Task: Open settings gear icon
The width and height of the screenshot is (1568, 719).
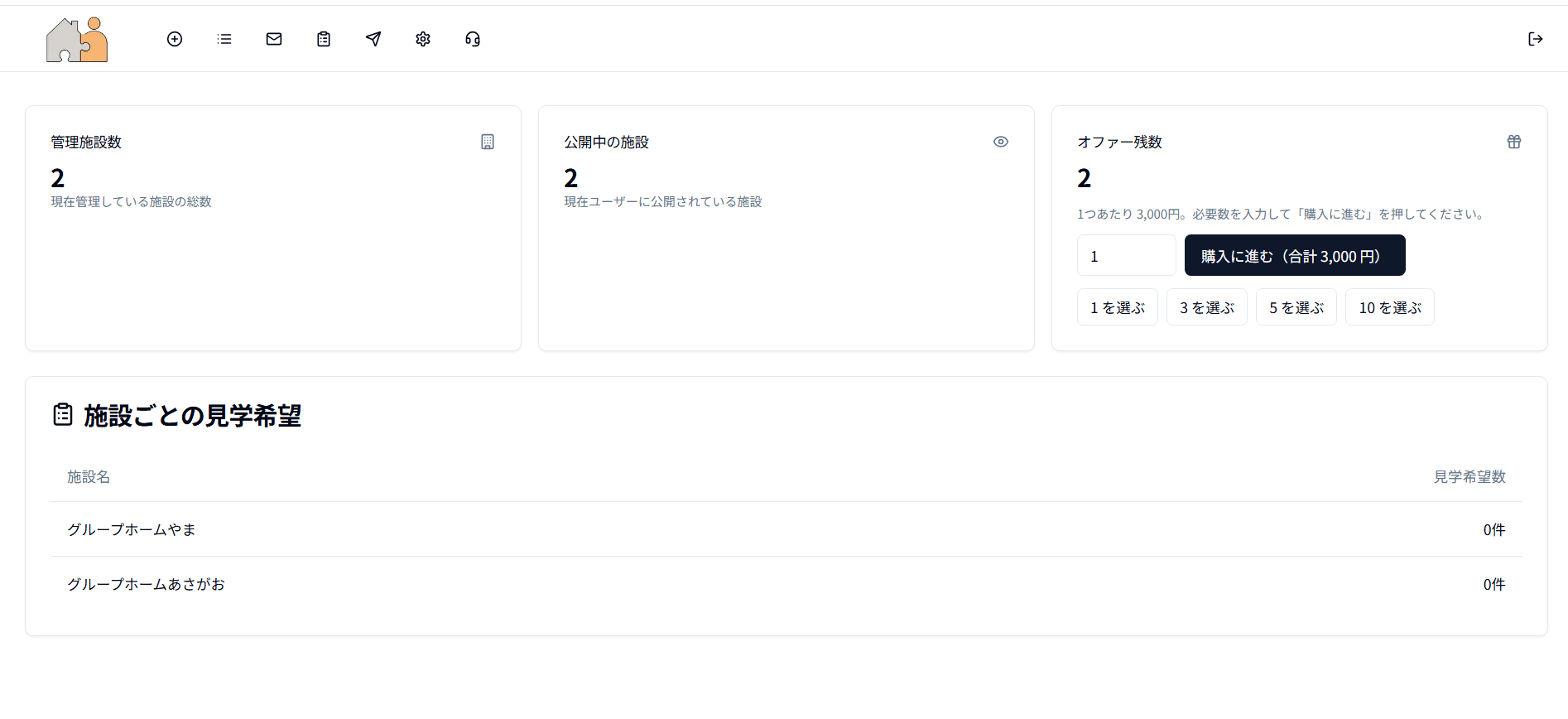Action: [x=423, y=39]
